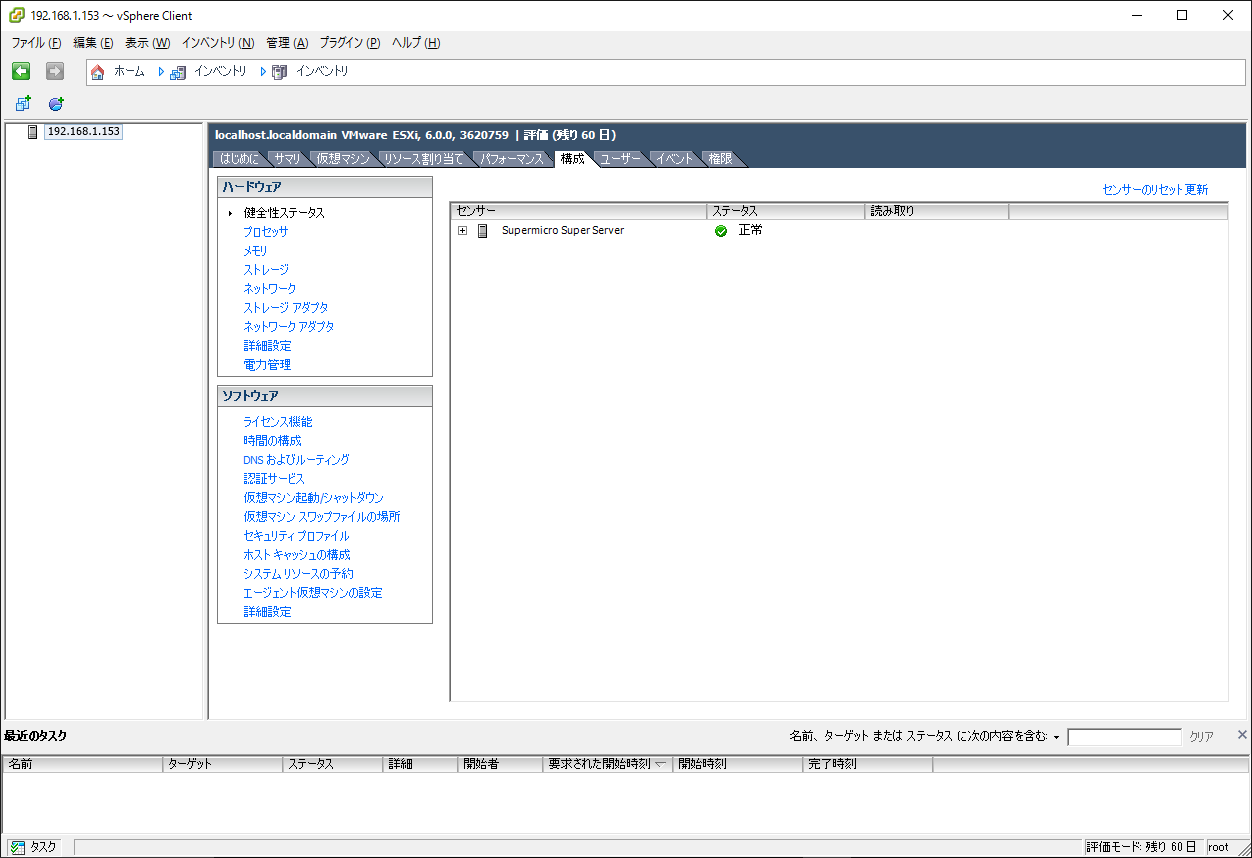The image size is (1252, 858).
Task: Click the new resource pool toolbar icon
Action: pyautogui.click(x=56, y=104)
